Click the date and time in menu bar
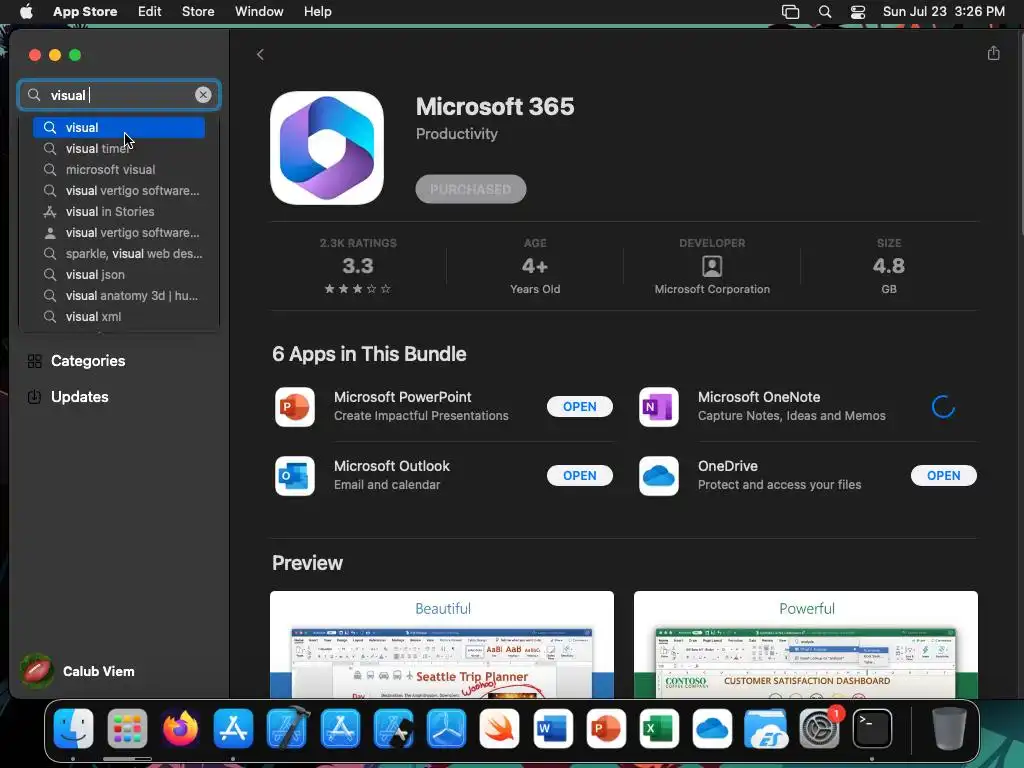Image resolution: width=1024 pixels, height=768 pixels. [944, 11]
